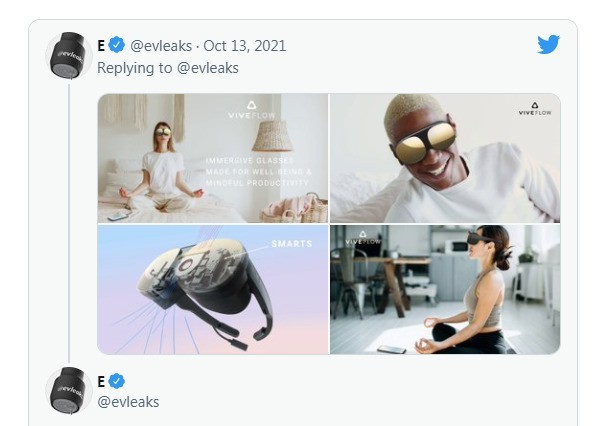This screenshot has height=426, width=593.
Task: Click the VIVE FLOW logo in the second image
Action: (535, 109)
